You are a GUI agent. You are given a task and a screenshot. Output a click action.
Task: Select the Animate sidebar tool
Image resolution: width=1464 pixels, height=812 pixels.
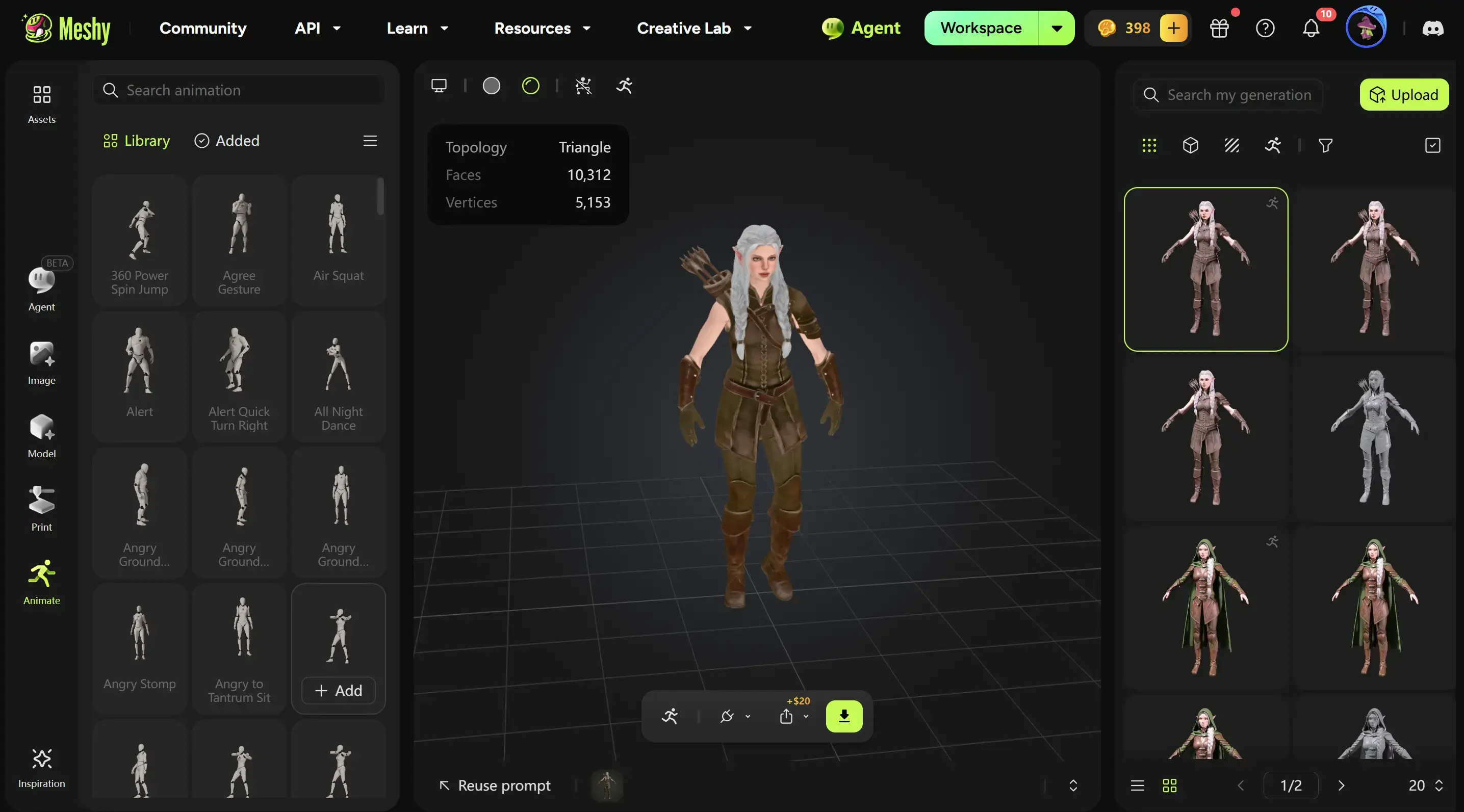41,583
